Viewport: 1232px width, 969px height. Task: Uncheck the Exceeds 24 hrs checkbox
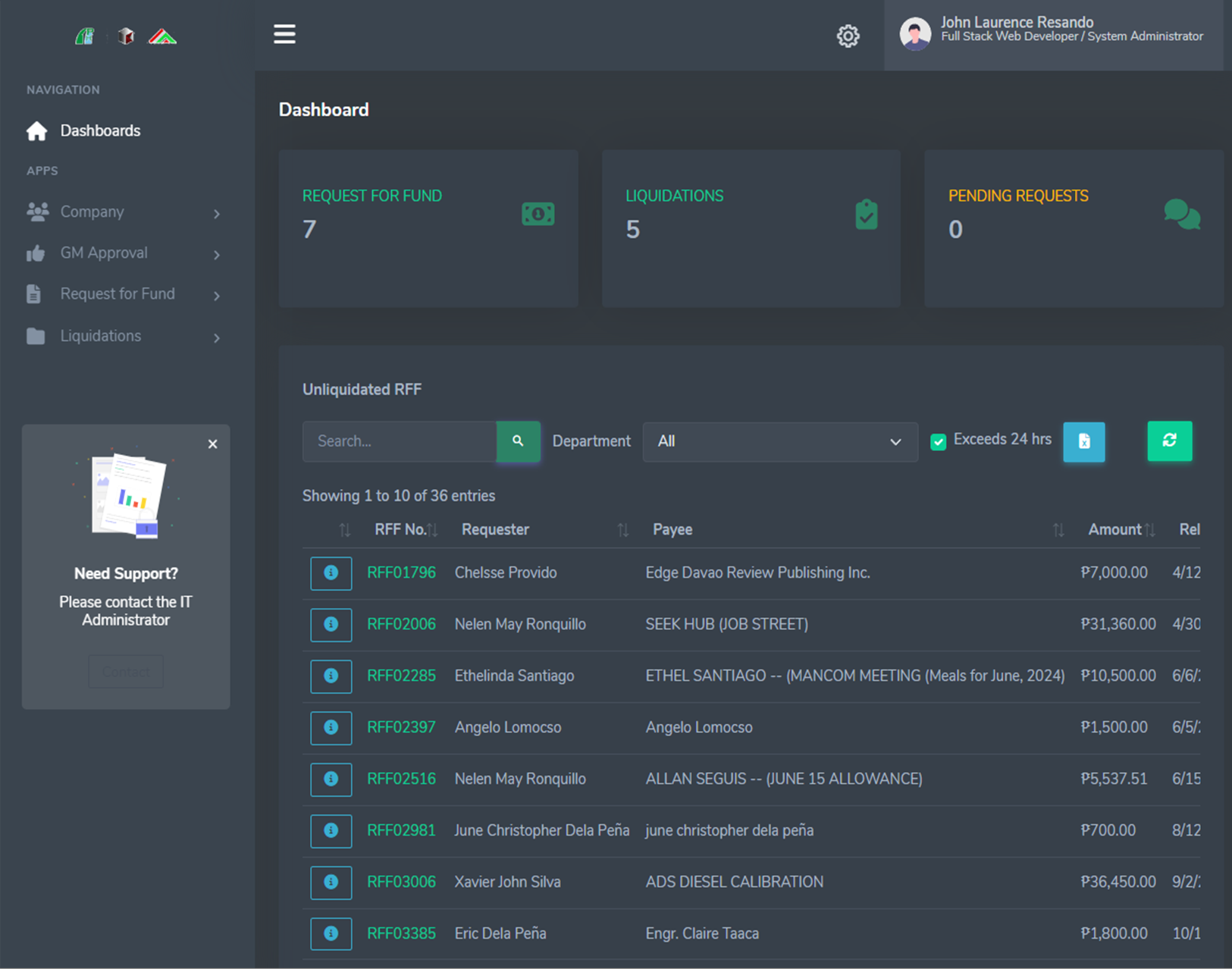938,441
